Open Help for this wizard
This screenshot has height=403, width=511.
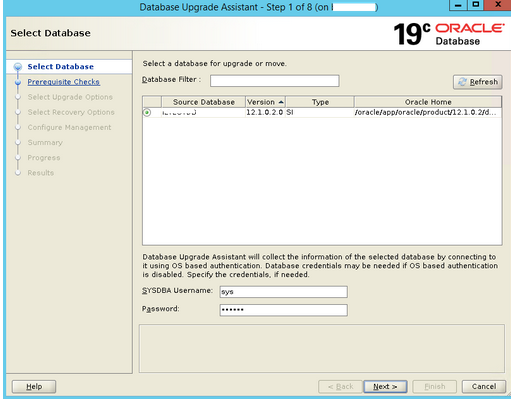tap(34, 387)
